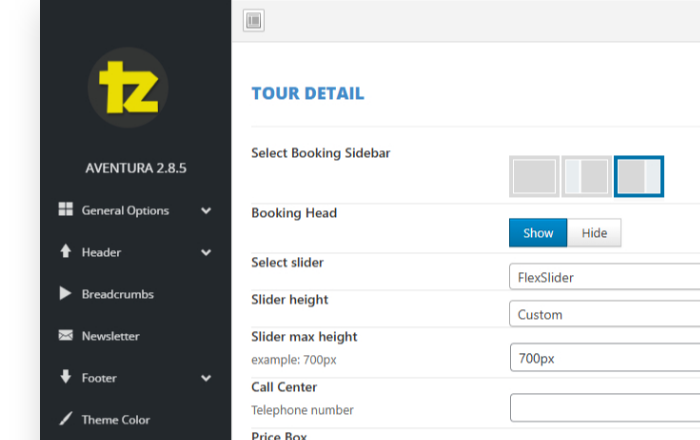The height and width of the screenshot is (440, 700).
Task: Select the left booking sidebar layout
Action: [x=587, y=176]
